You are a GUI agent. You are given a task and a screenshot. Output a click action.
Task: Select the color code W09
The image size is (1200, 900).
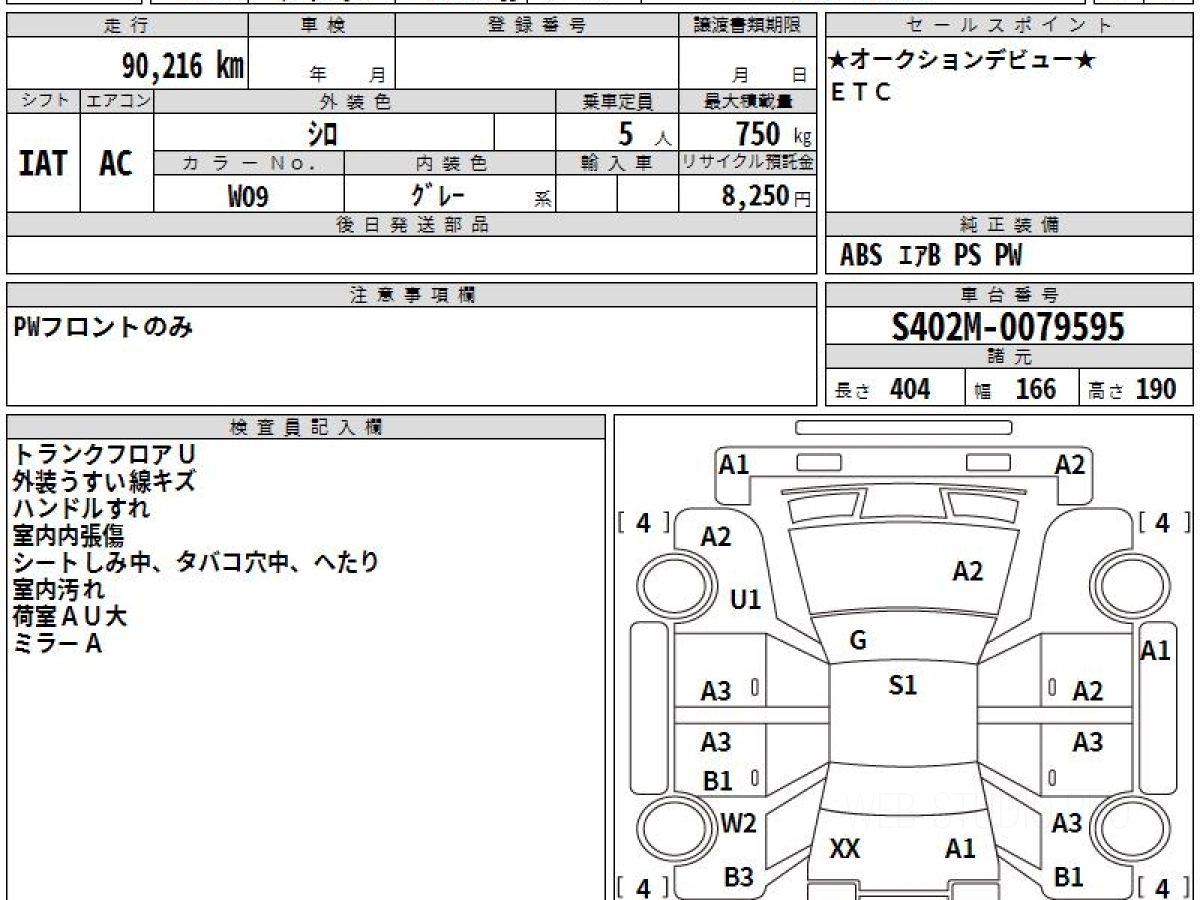tap(248, 195)
